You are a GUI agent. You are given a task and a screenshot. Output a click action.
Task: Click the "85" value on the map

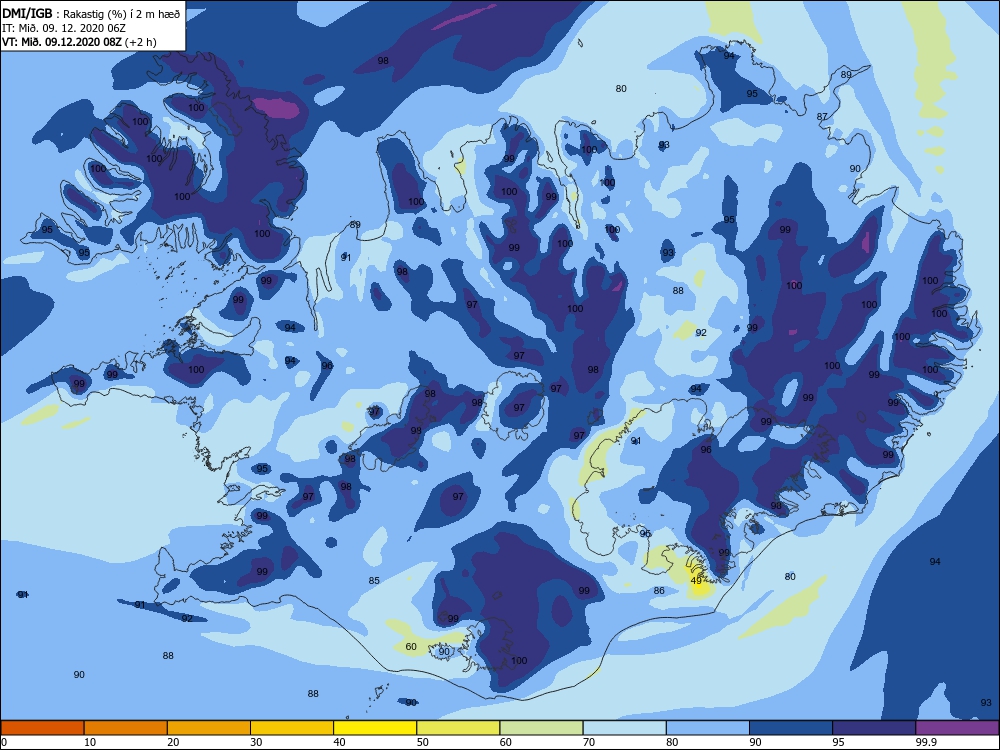tap(374, 580)
